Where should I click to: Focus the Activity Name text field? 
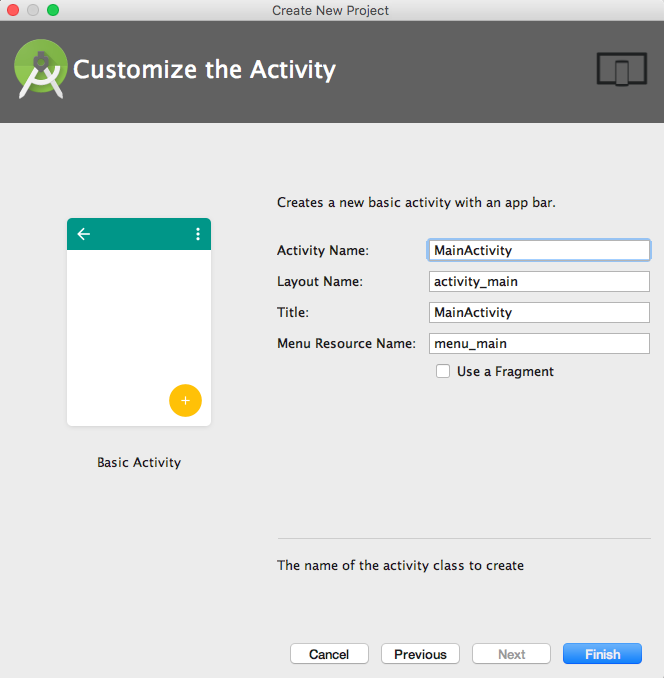pyautogui.click(x=539, y=250)
